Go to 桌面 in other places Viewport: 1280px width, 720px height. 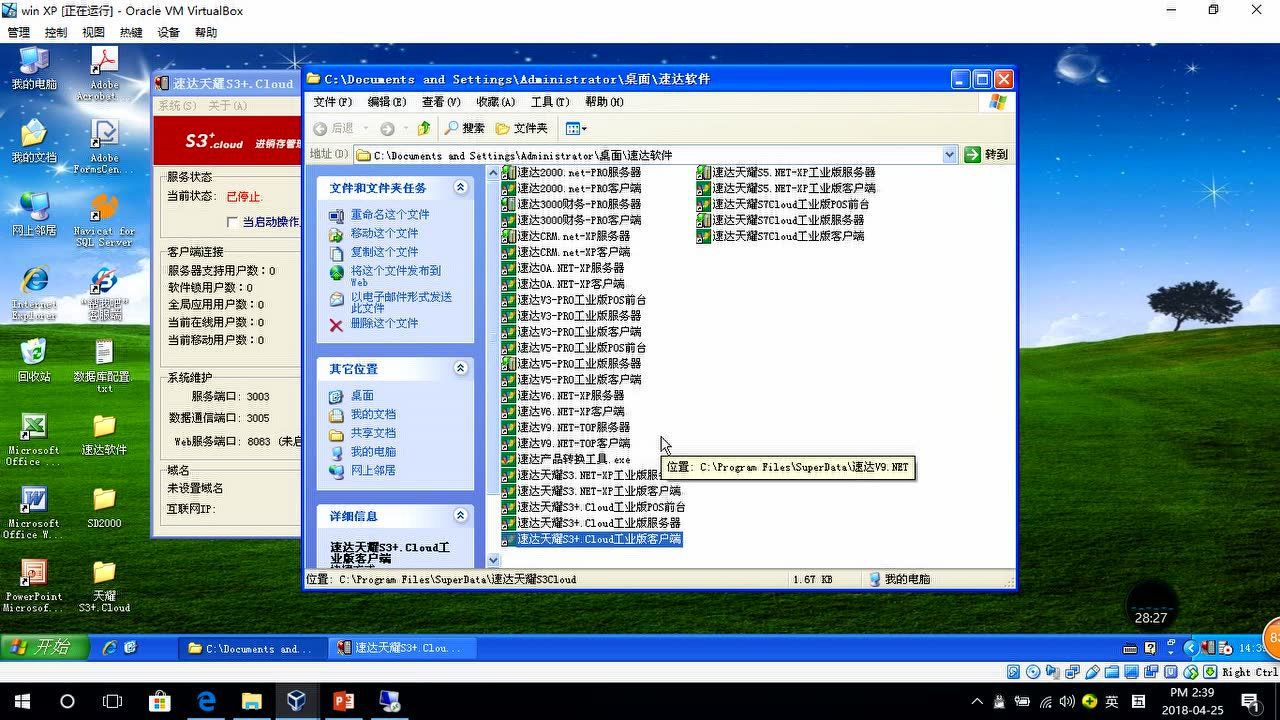click(x=362, y=396)
